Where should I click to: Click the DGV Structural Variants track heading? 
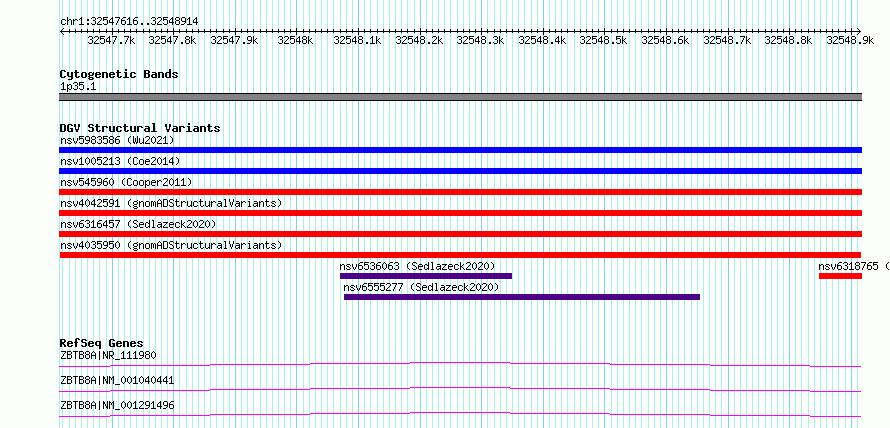click(140, 128)
